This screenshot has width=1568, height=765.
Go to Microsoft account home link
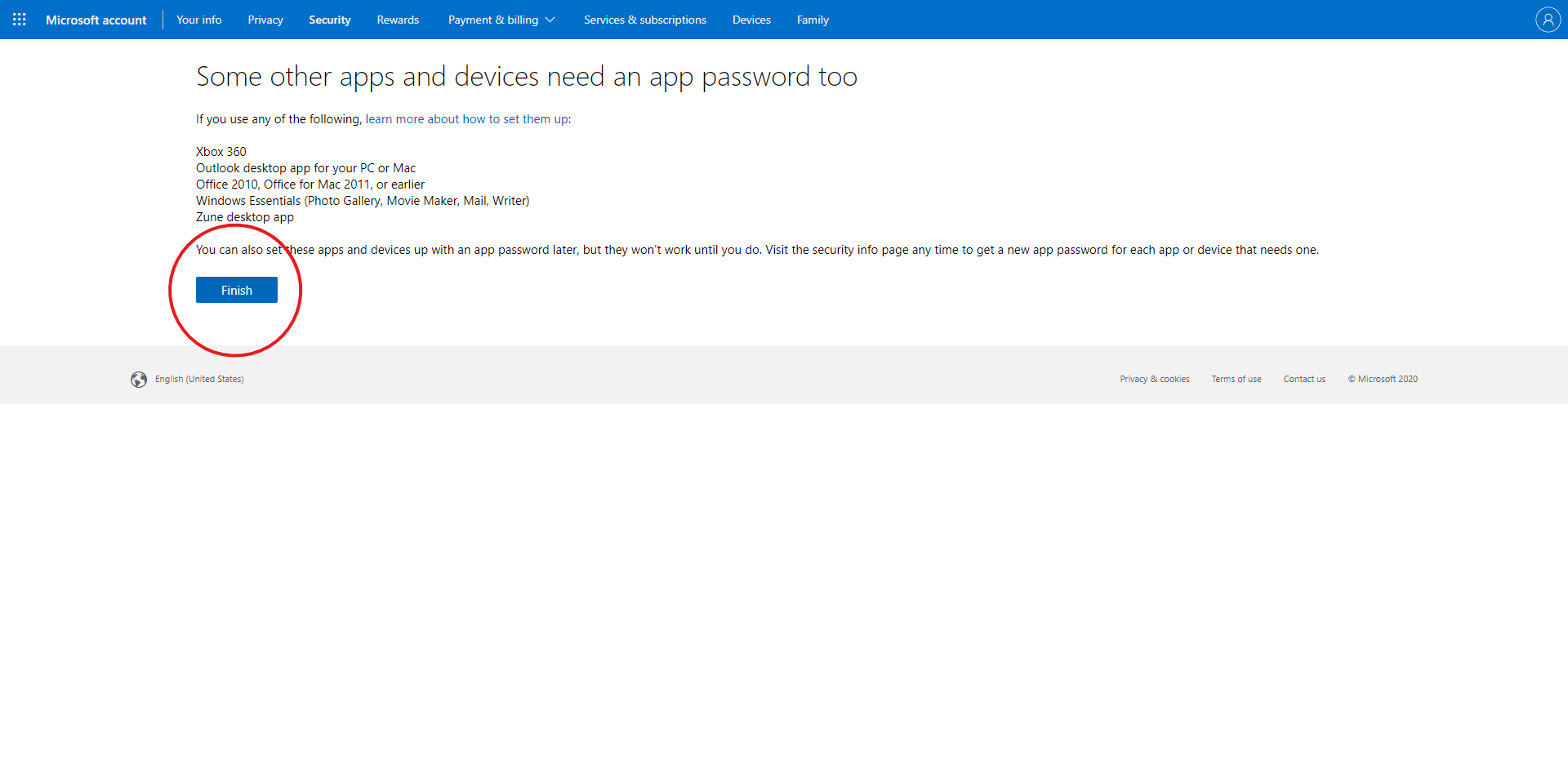(96, 20)
